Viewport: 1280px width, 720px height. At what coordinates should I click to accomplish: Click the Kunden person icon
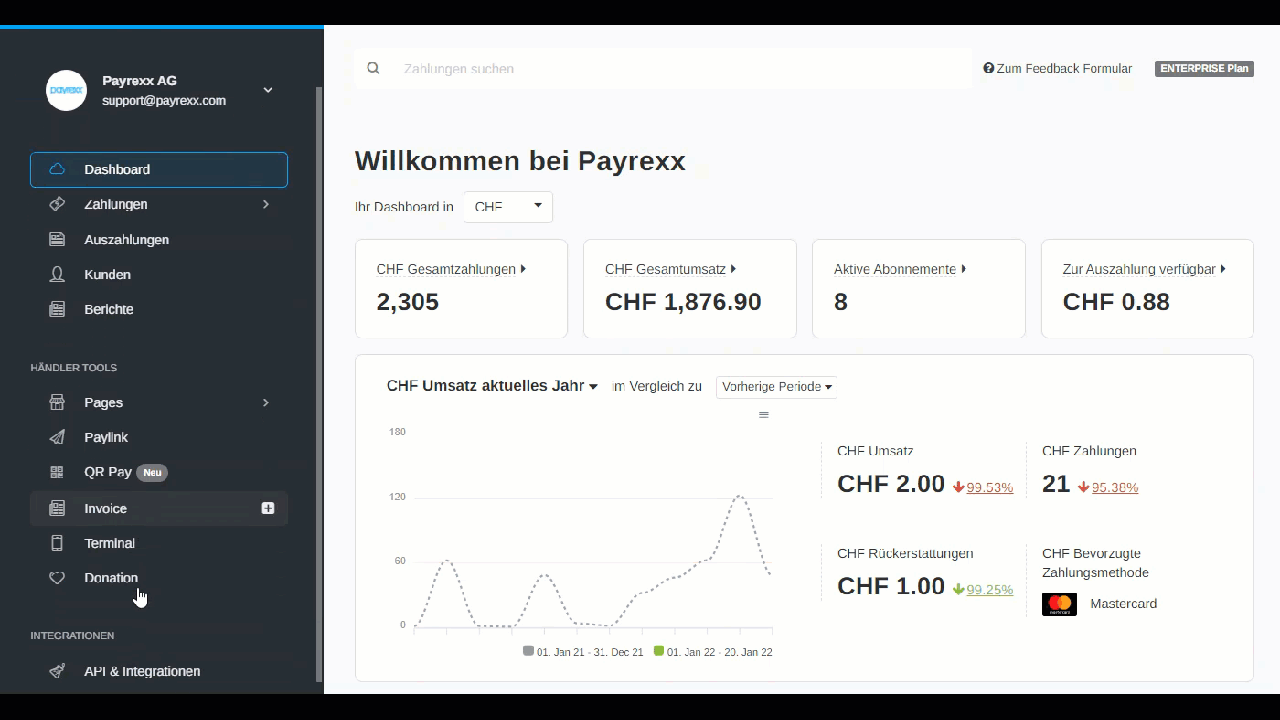pyautogui.click(x=57, y=274)
